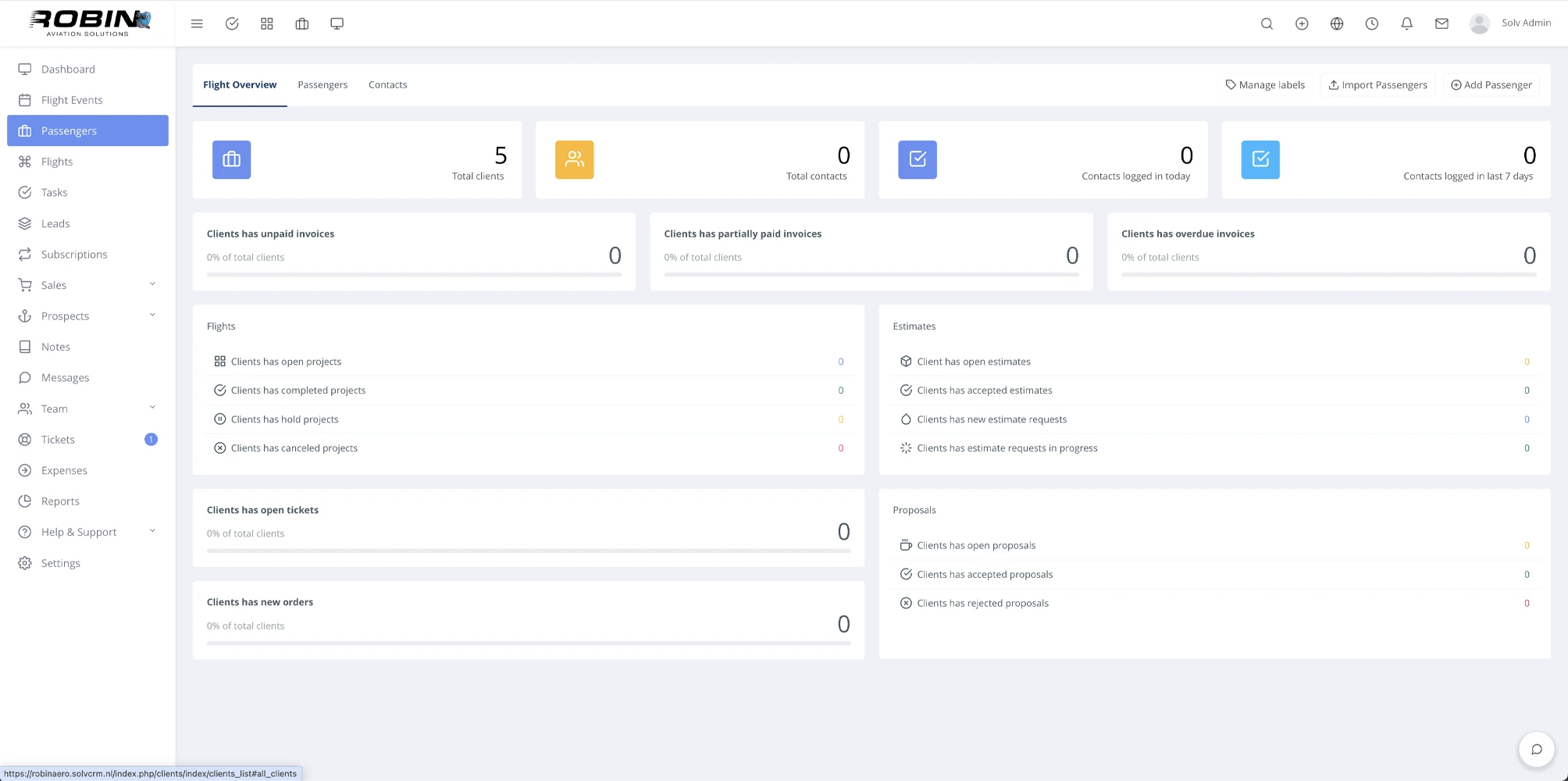Toggle the hamburger sidebar menu icon
The image size is (1568, 781).
[x=197, y=23]
